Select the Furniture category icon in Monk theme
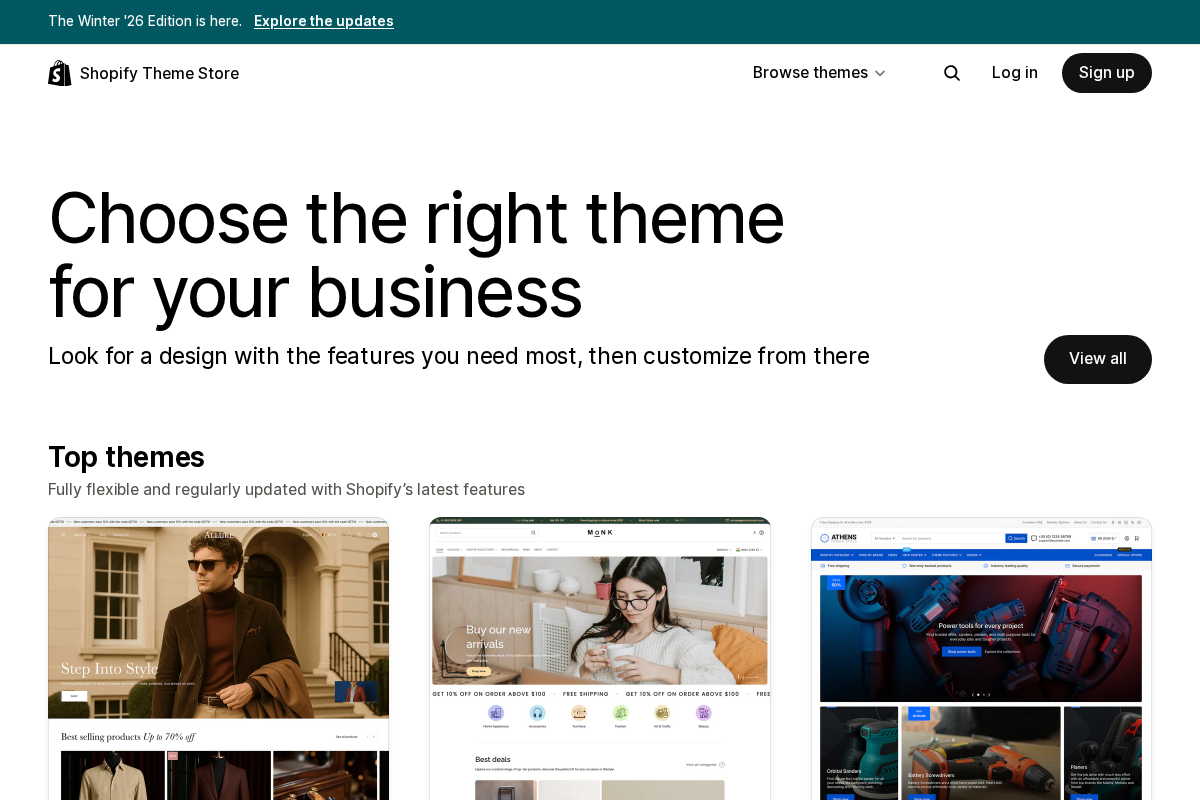Image resolution: width=1200 pixels, height=800 pixels. pyautogui.click(x=578, y=712)
